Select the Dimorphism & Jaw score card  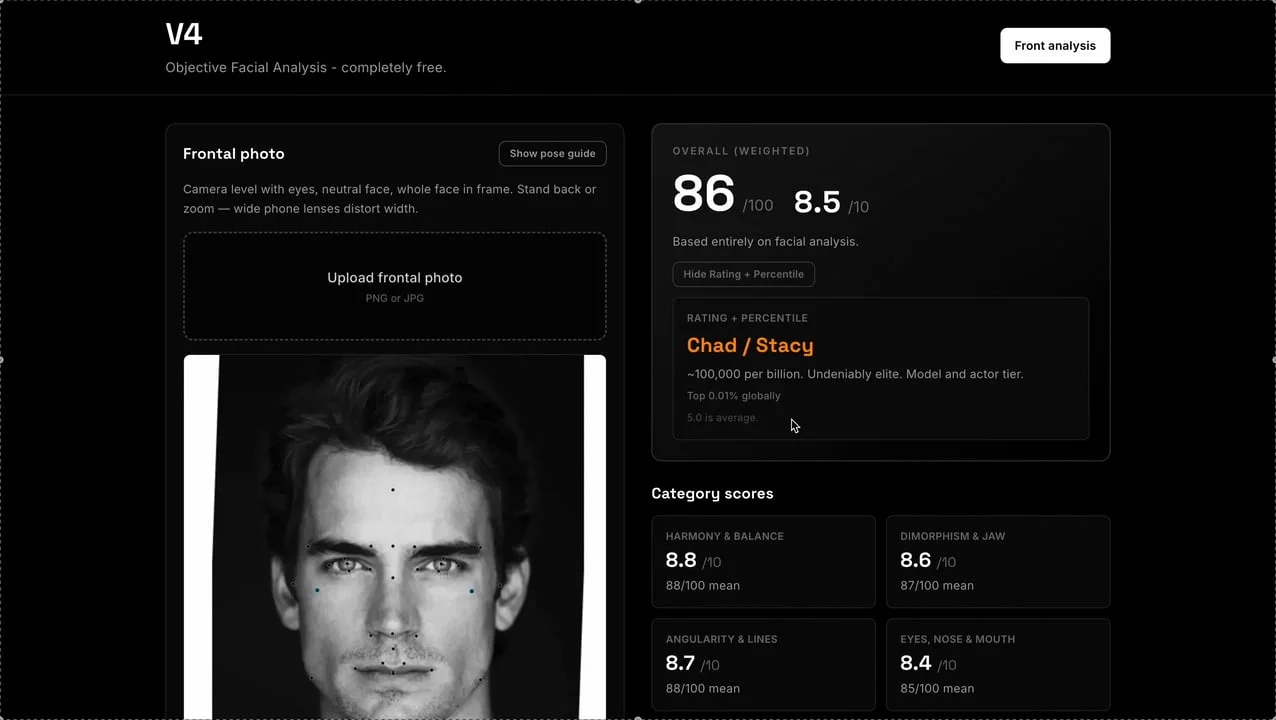point(997,561)
